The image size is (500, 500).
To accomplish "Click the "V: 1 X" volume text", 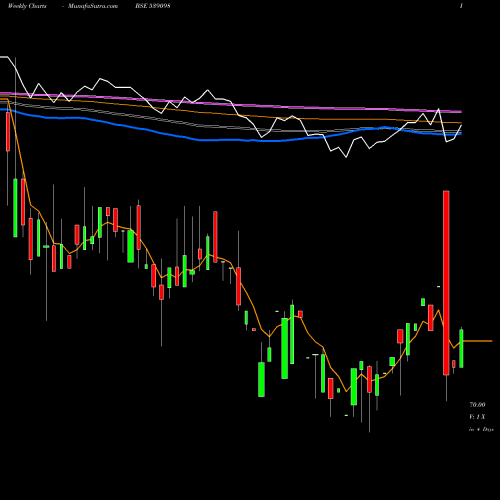I will tap(477, 417).
